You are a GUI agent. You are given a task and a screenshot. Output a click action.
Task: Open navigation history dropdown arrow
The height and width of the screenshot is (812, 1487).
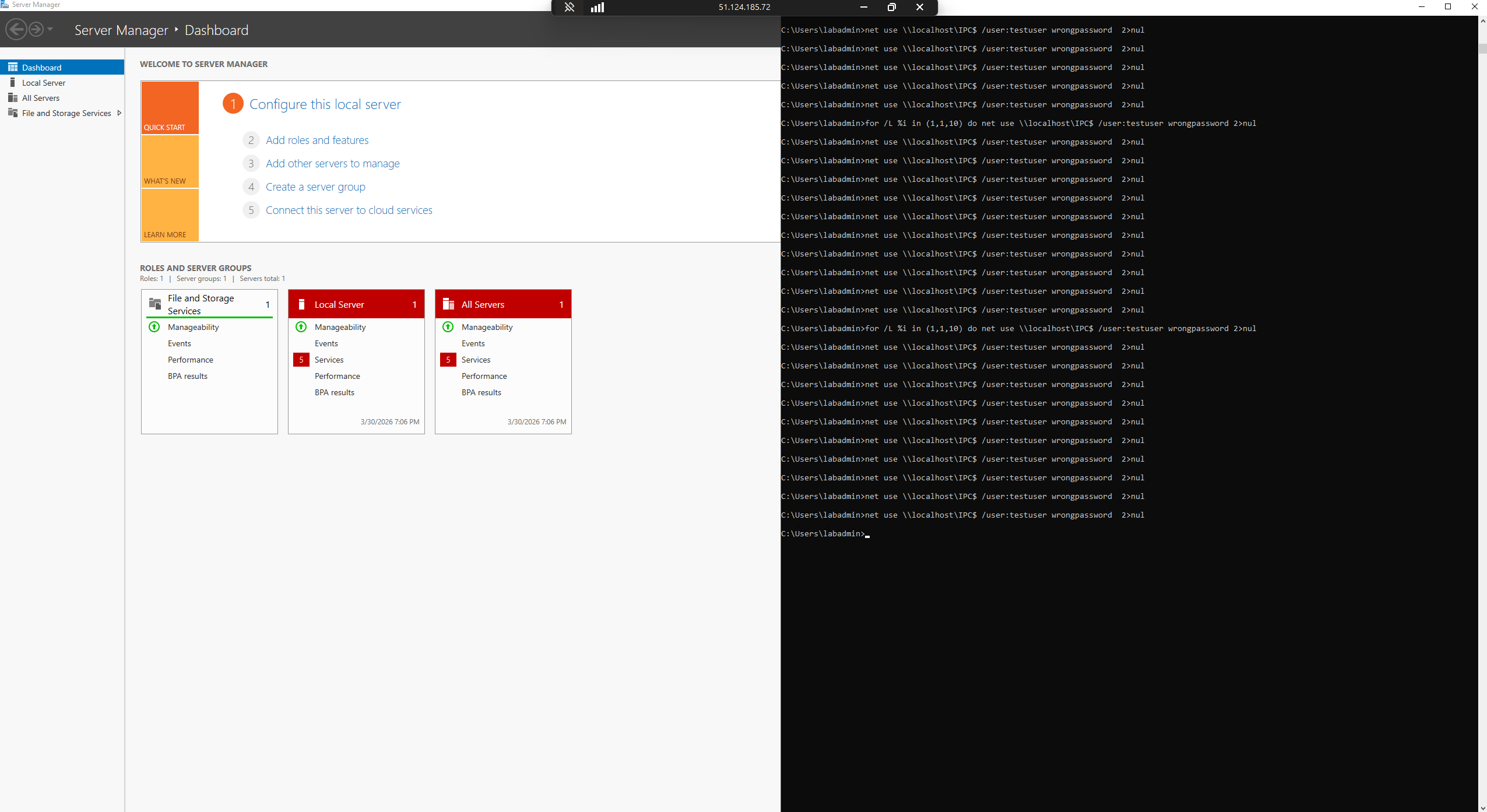point(50,29)
